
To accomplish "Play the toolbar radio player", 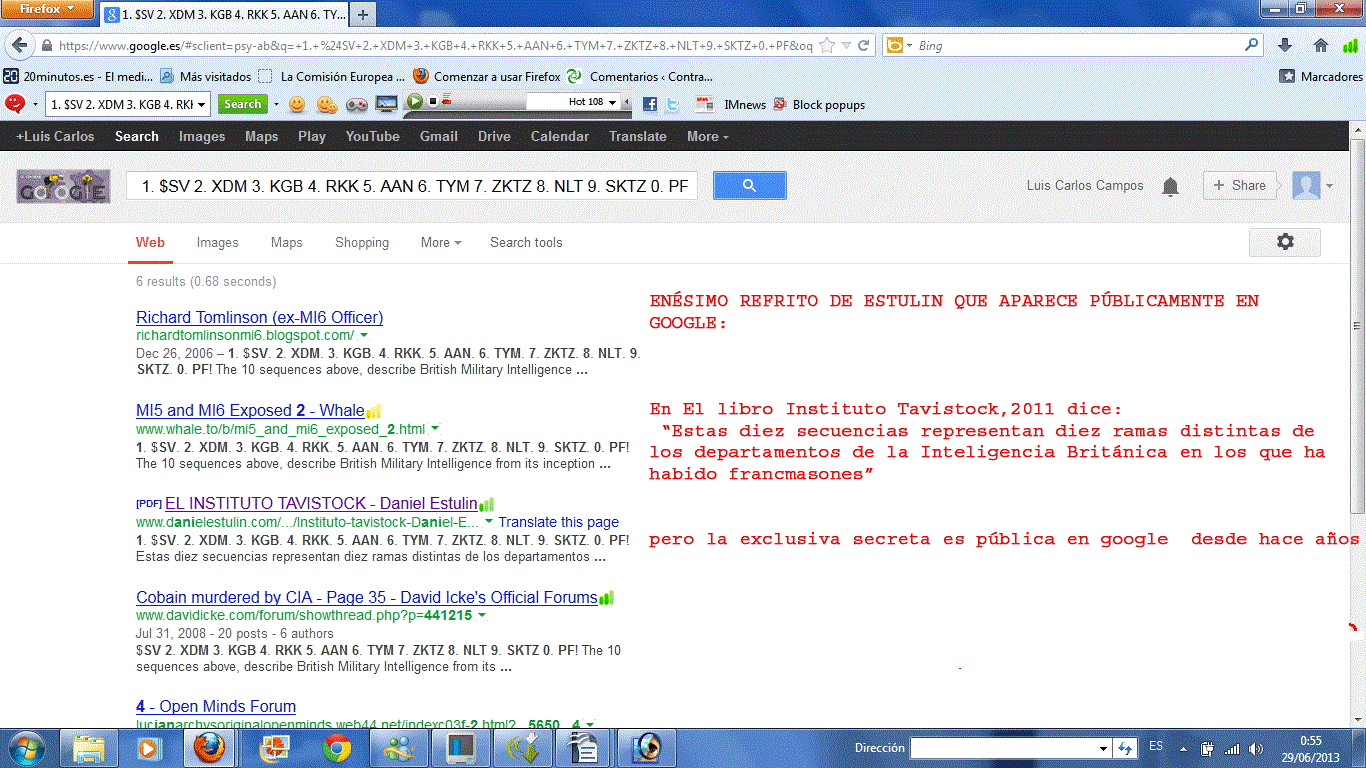I will pyautogui.click(x=414, y=102).
